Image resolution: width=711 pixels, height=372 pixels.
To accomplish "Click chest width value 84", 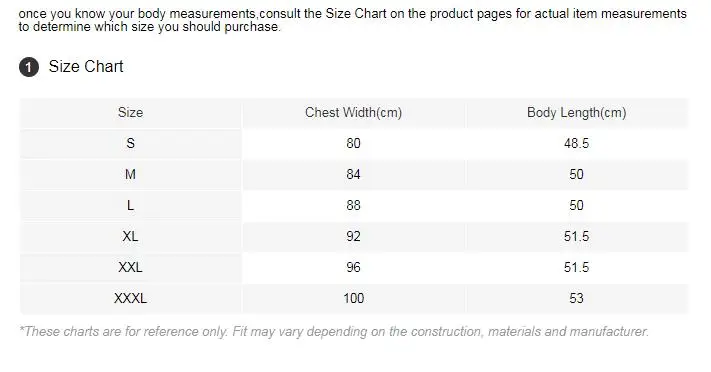I will click(x=353, y=174).
